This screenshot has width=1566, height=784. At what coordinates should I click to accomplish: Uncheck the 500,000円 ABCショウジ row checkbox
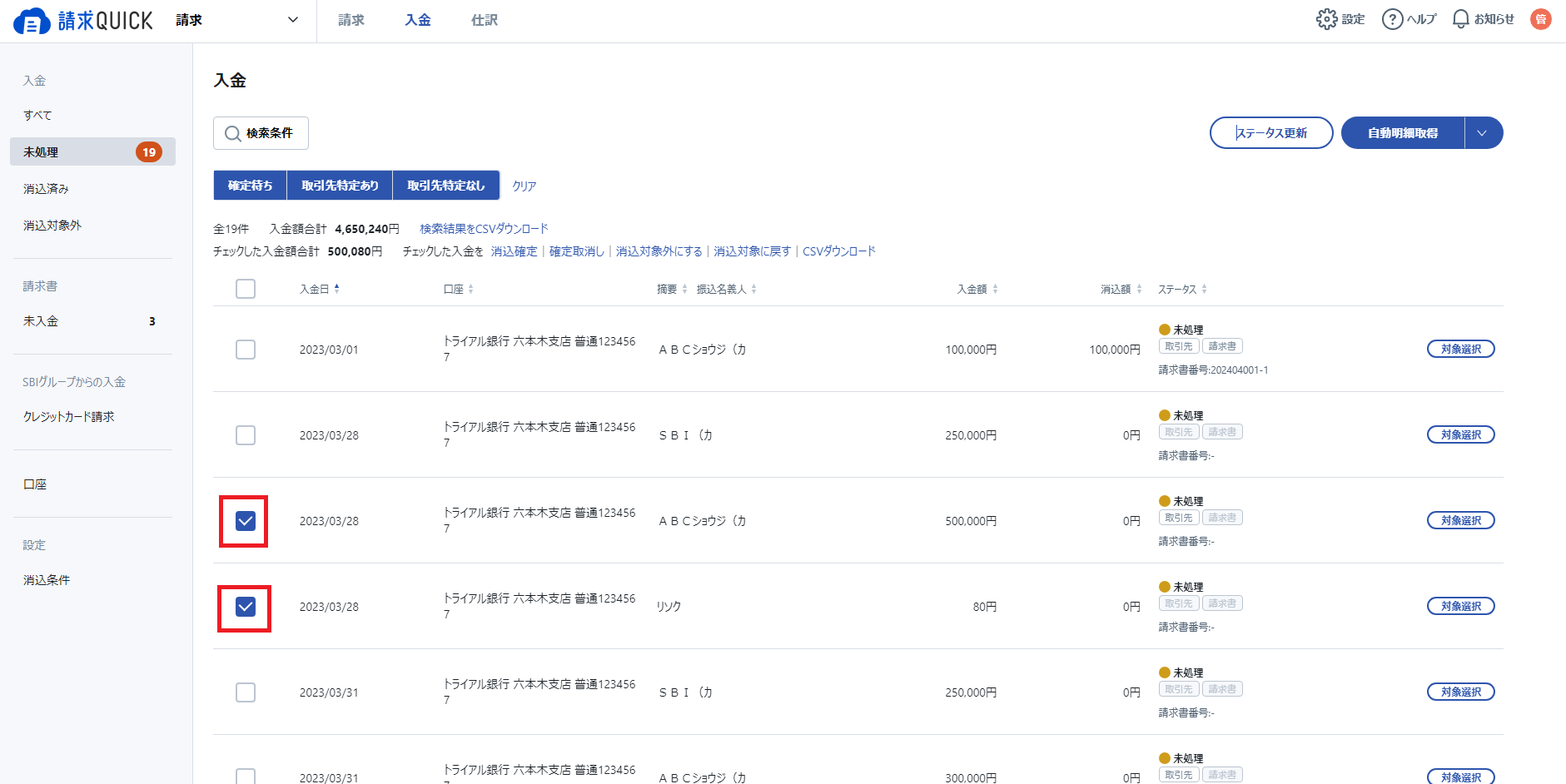[x=246, y=521]
